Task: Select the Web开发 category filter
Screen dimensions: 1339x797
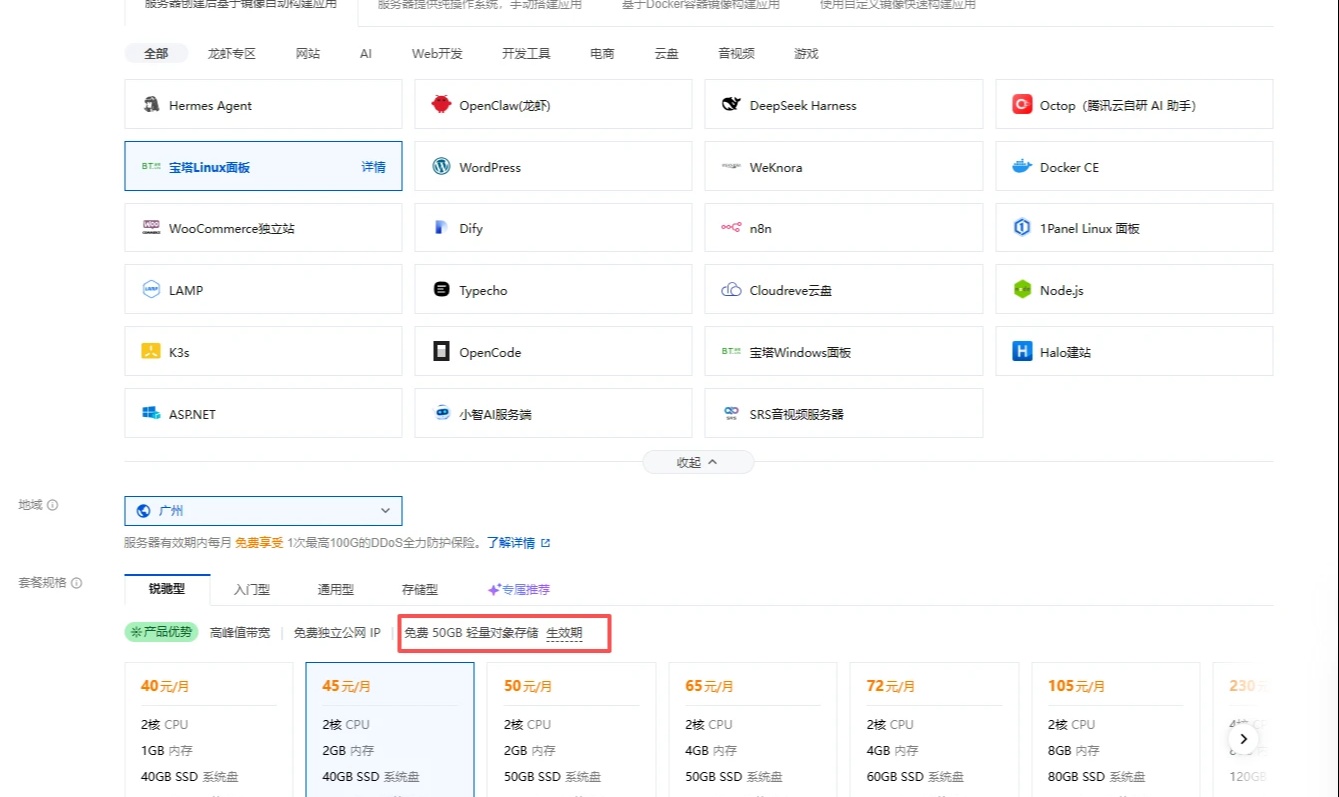Action: point(437,54)
